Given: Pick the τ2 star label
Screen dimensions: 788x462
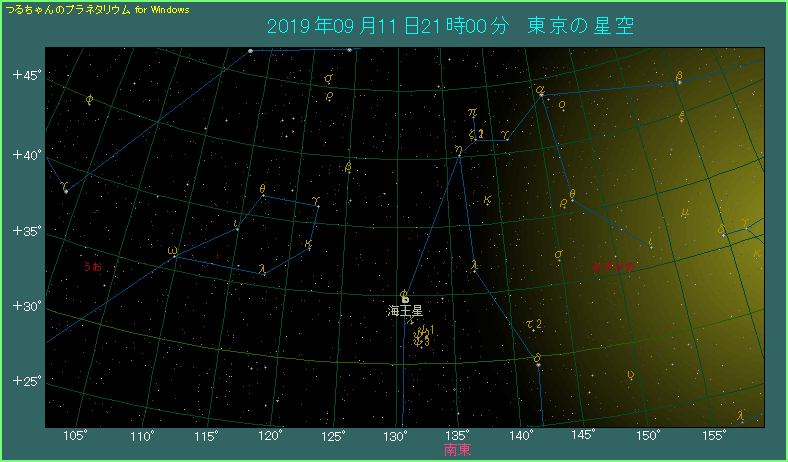Looking at the screenshot, I should click(533, 323).
